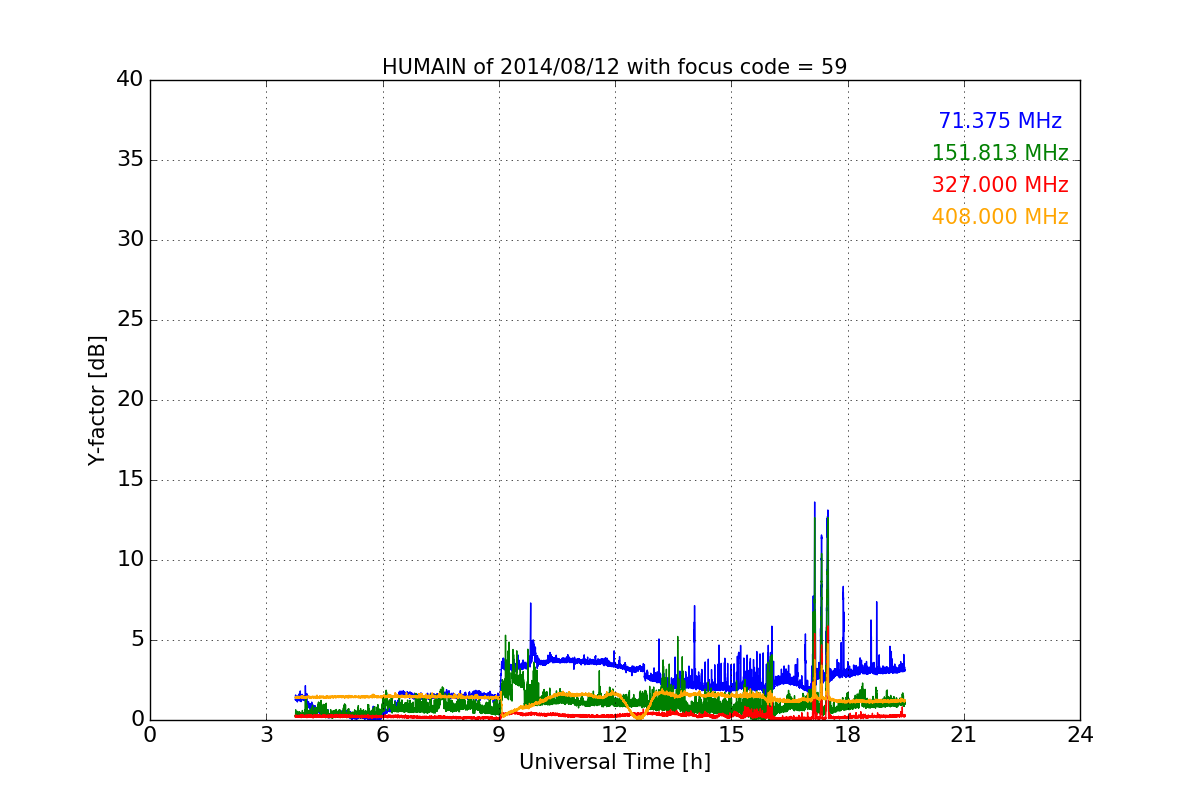Image resolution: width=1200 pixels, height=800 pixels.
Task: Click the y-axis tick label 30
Action: click(x=129, y=240)
